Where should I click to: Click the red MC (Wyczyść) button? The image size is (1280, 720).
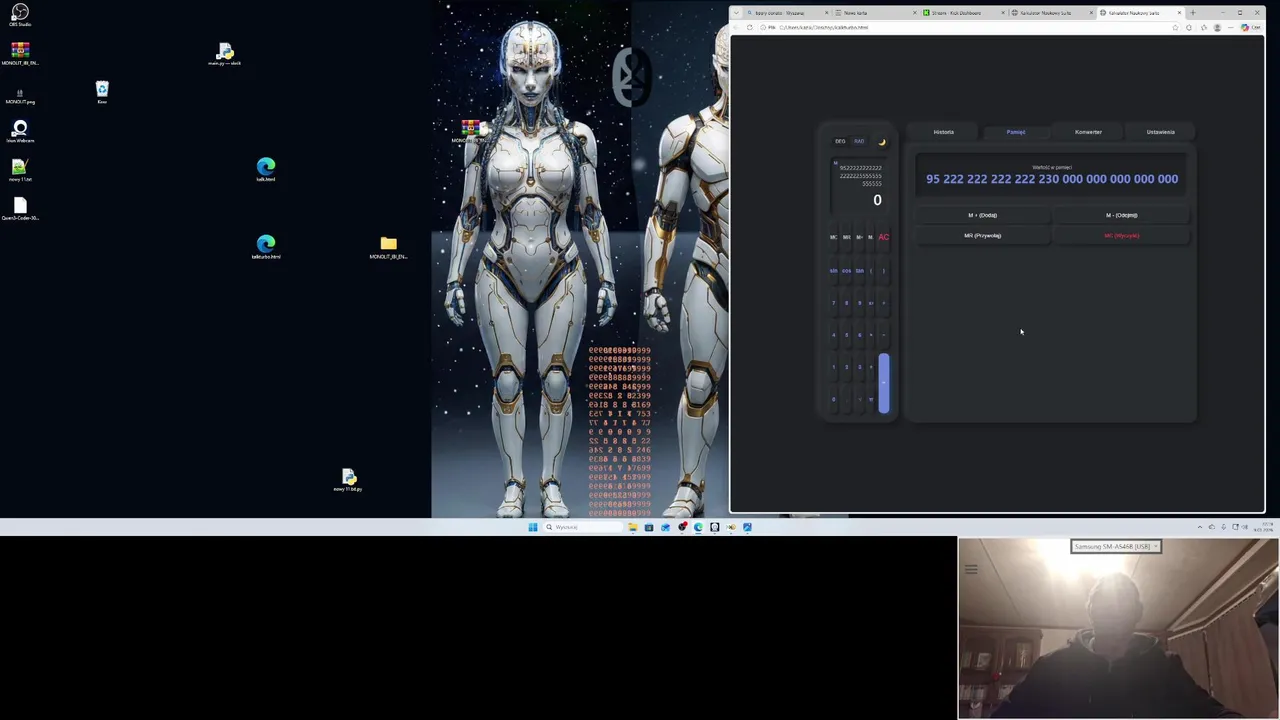pyautogui.click(x=1122, y=236)
